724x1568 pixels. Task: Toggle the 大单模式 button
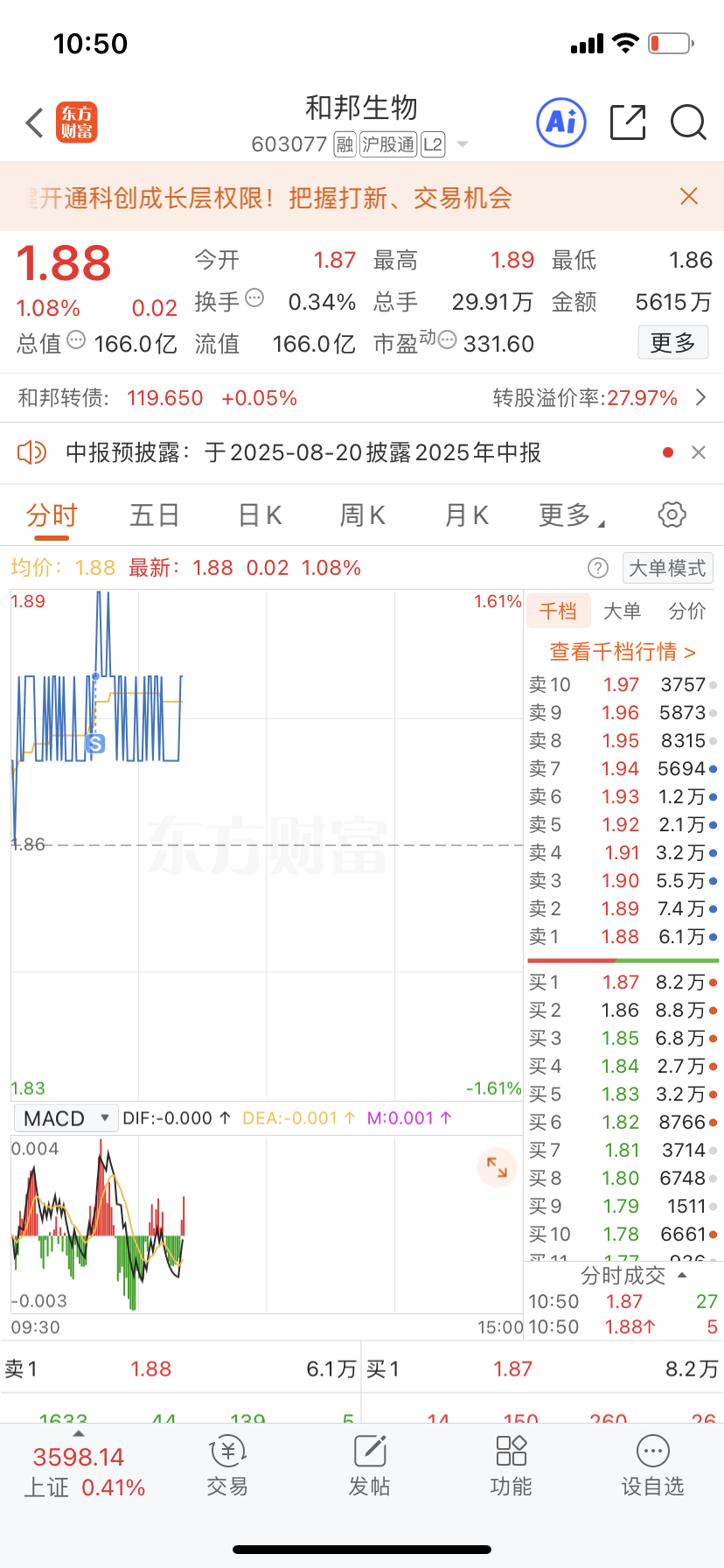click(x=667, y=569)
